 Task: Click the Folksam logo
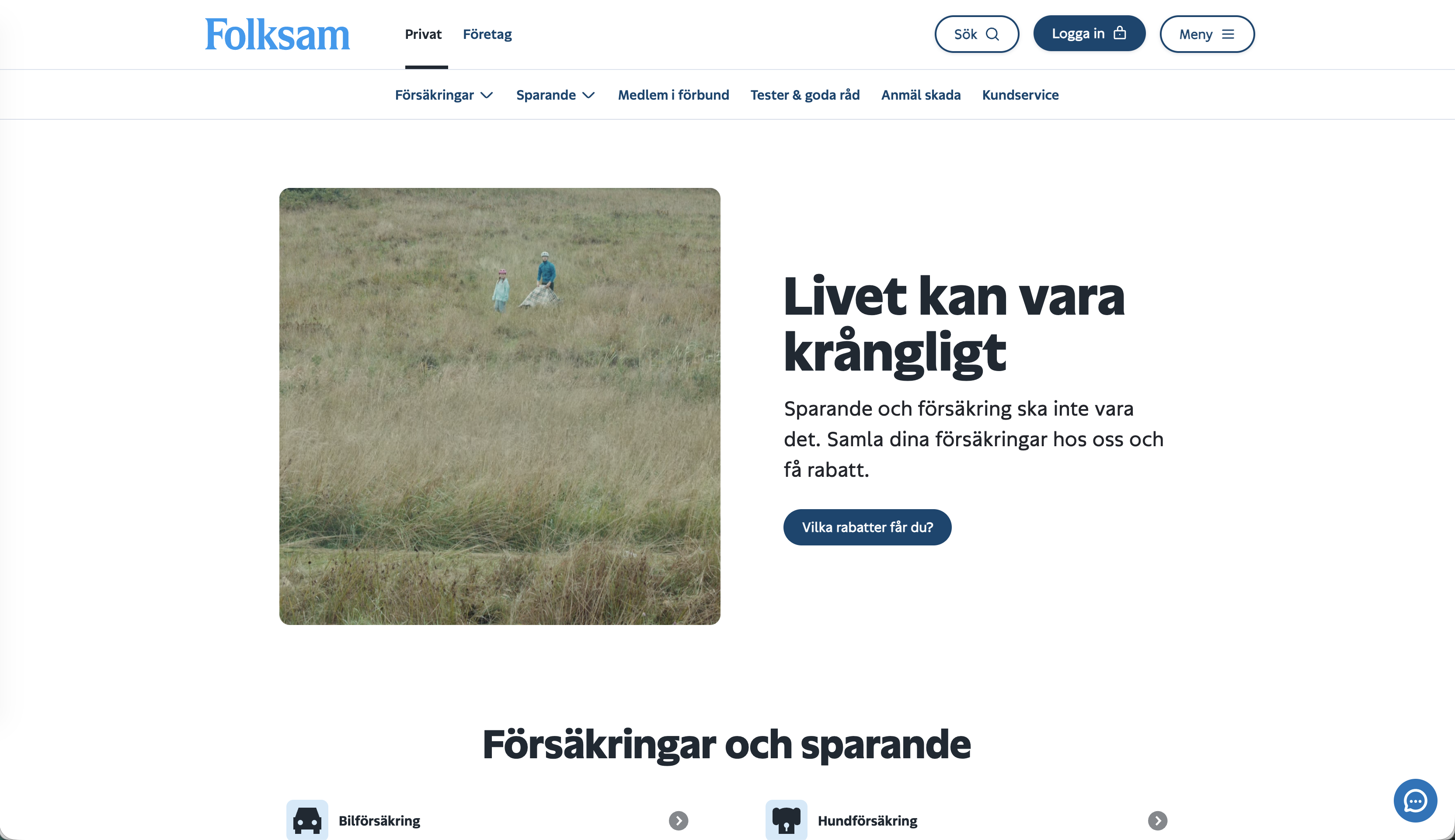tap(277, 34)
